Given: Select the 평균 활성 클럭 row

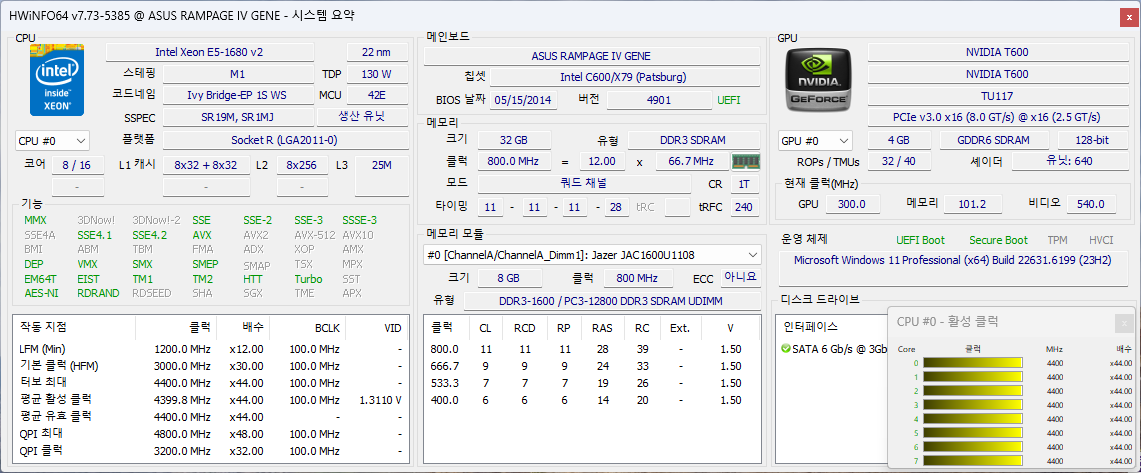Looking at the screenshot, I should pos(210,400).
